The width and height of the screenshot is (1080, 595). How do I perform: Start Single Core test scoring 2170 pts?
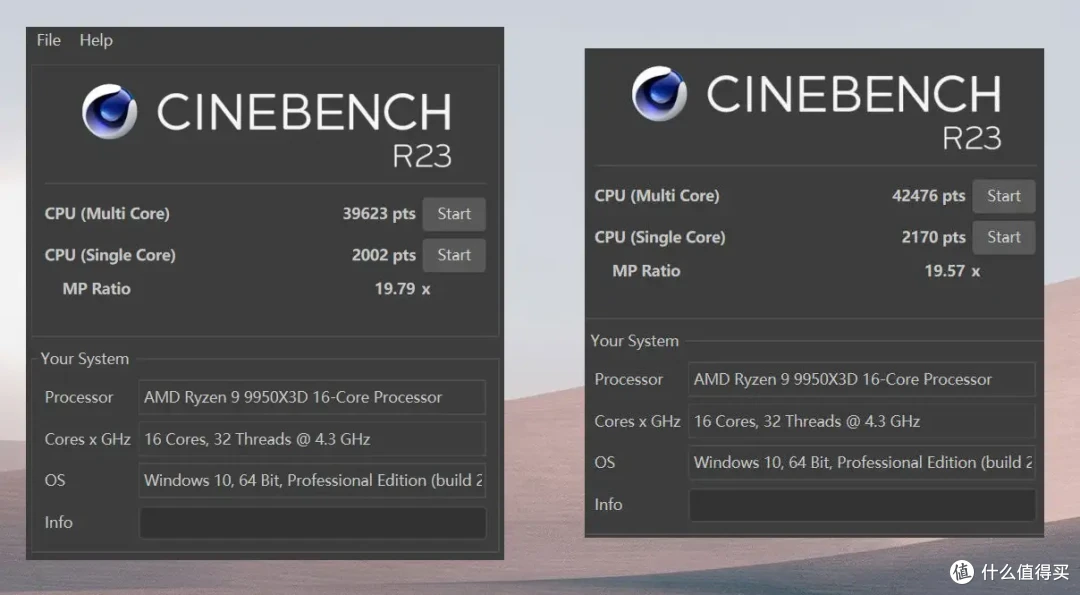[1004, 237]
